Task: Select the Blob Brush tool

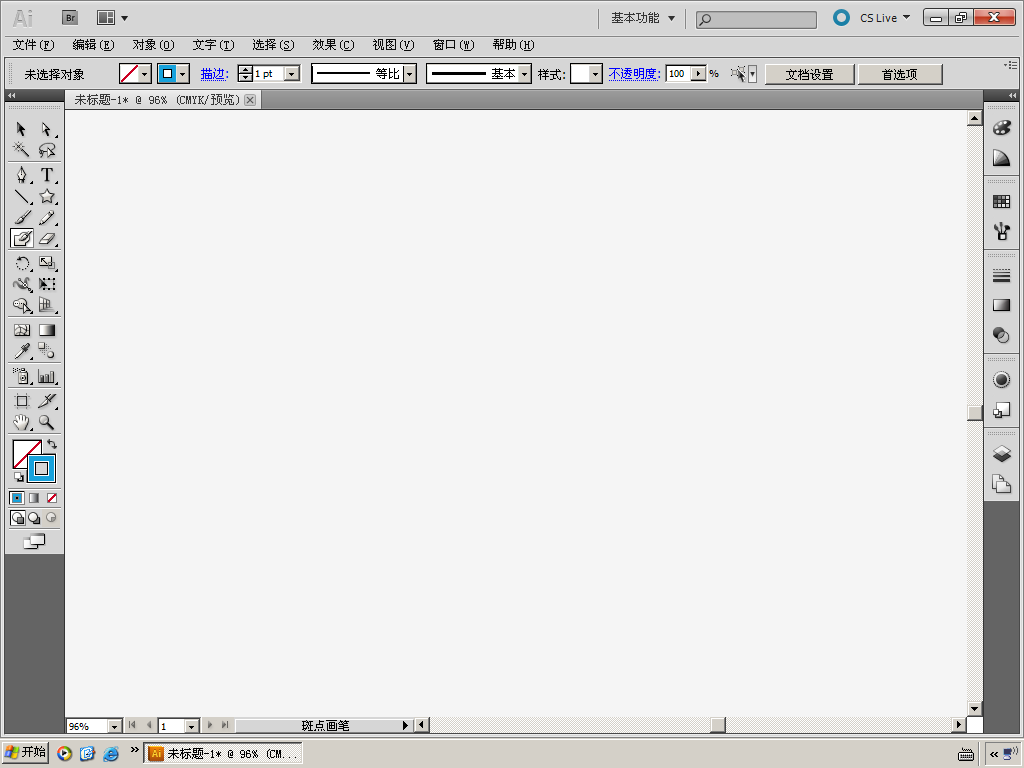Action: [22, 238]
